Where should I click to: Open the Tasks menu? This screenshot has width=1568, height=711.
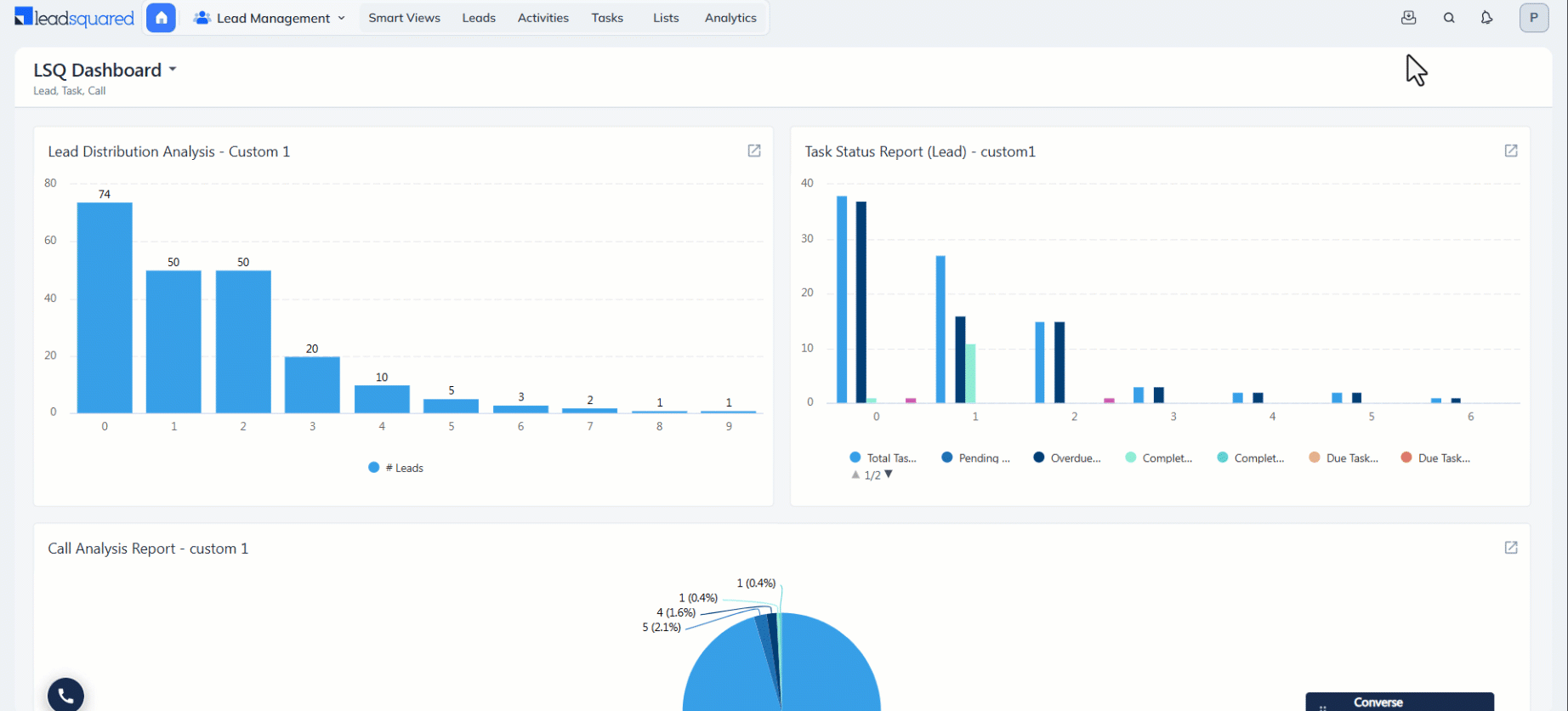[607, 18]
